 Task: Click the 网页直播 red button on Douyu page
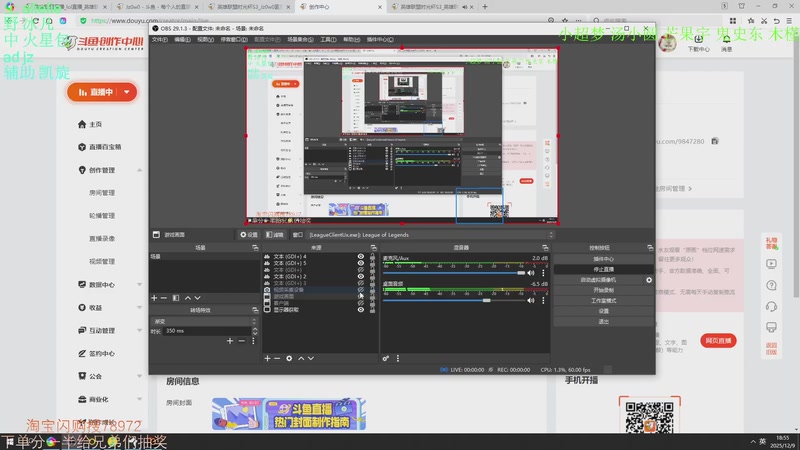tap(718, 341)
